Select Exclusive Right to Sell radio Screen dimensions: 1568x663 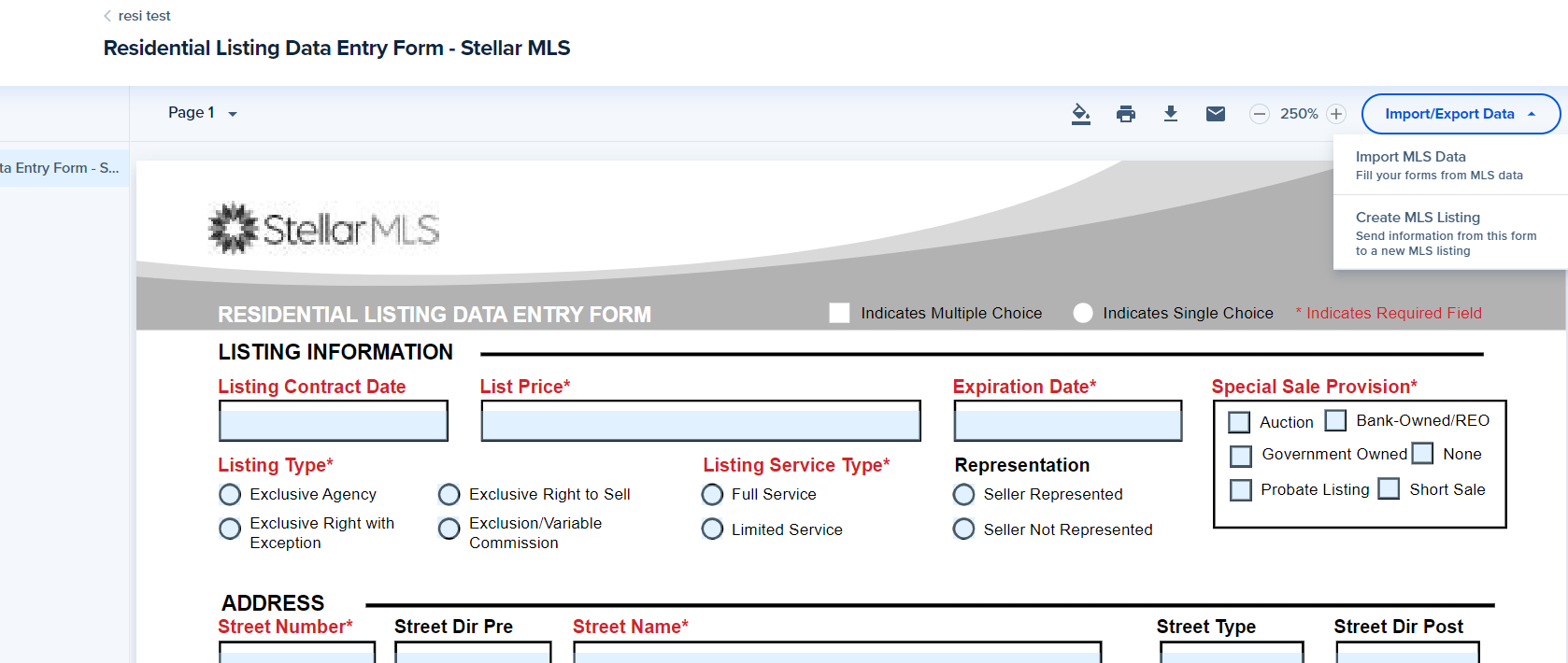(449, 494)
